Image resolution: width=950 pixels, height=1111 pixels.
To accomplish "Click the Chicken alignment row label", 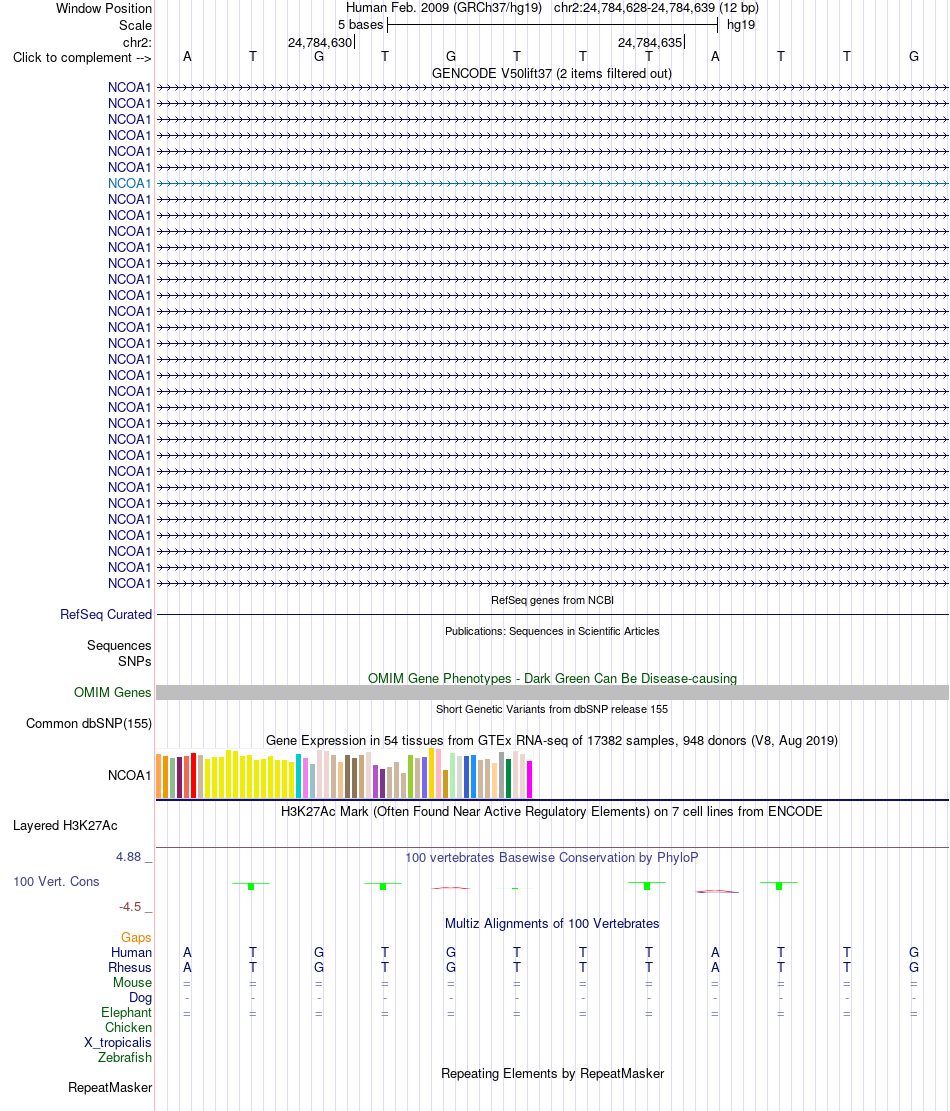I will click(x=128, y=1027).
